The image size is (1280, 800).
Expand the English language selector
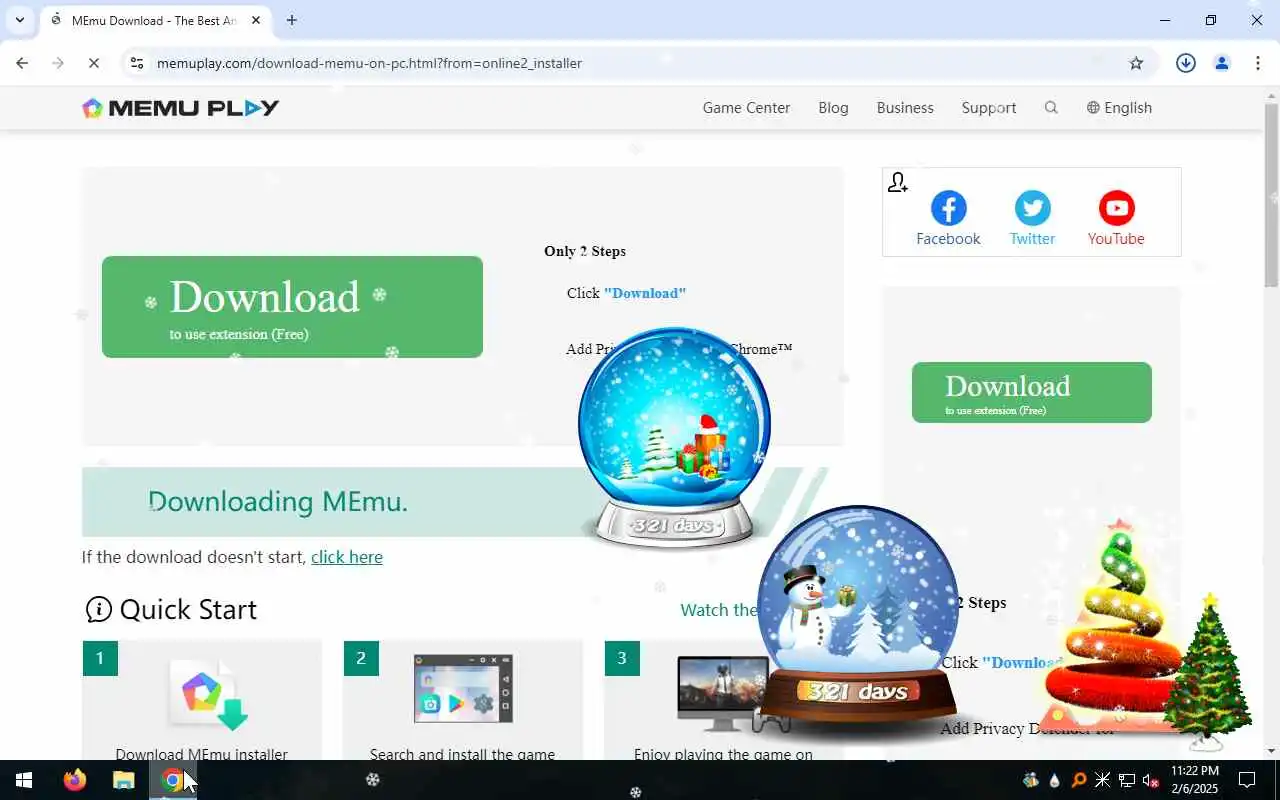[1119, 108]
